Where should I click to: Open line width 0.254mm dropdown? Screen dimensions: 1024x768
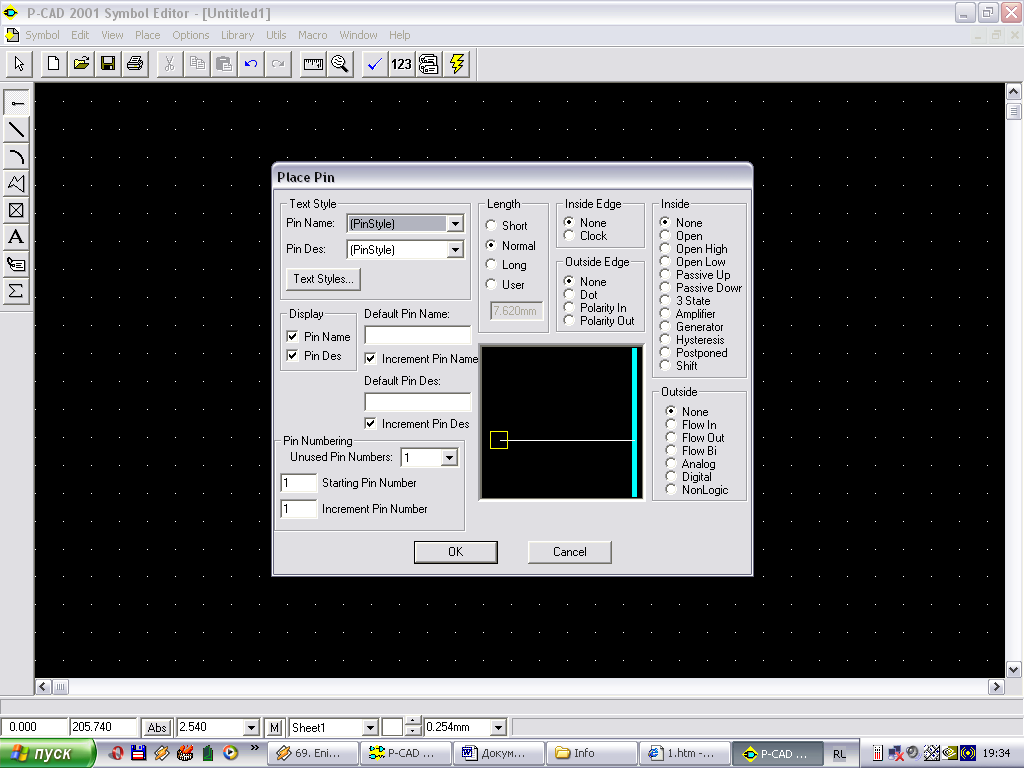[498, 728]
